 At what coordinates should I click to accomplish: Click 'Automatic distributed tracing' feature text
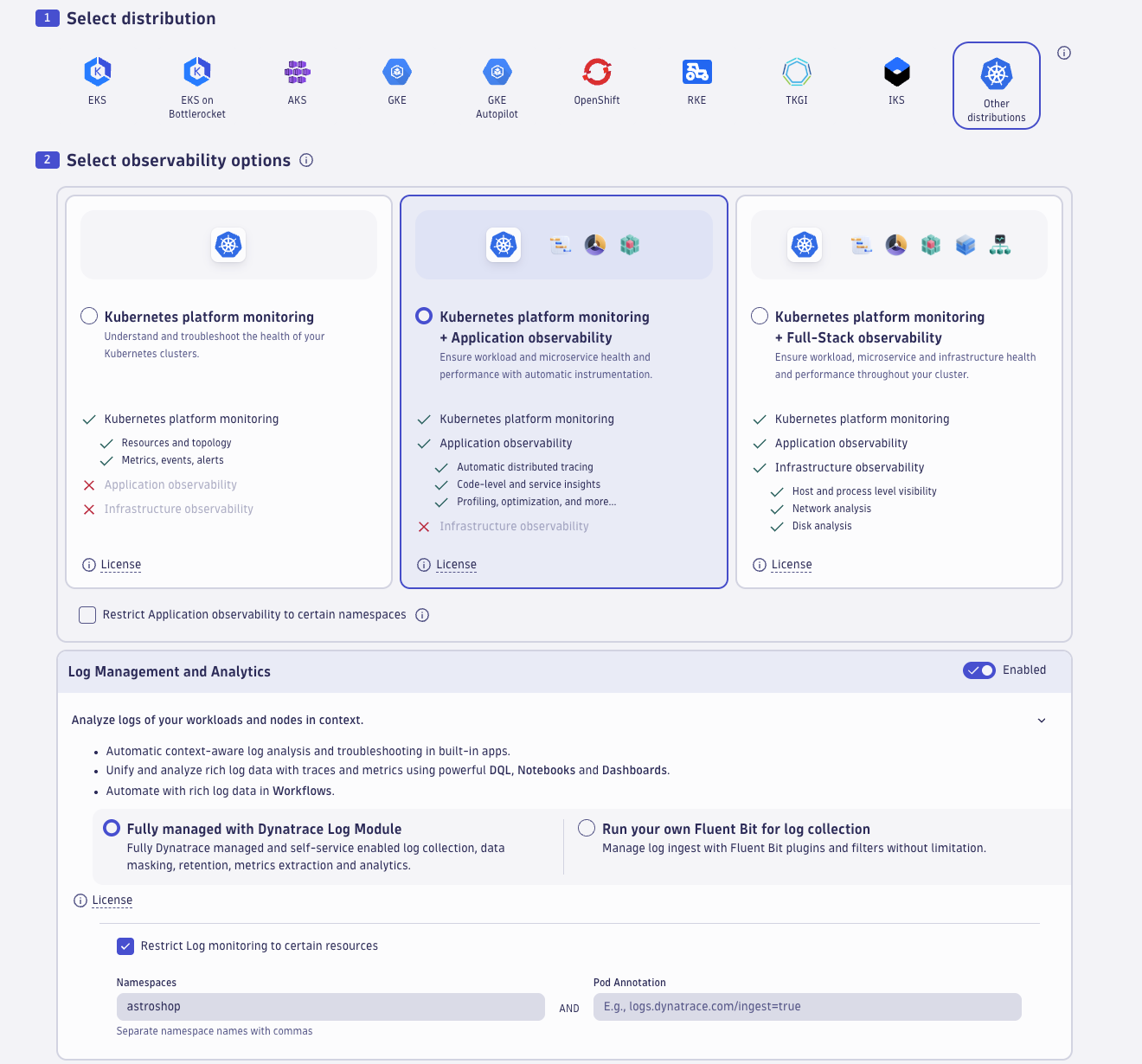525,467
